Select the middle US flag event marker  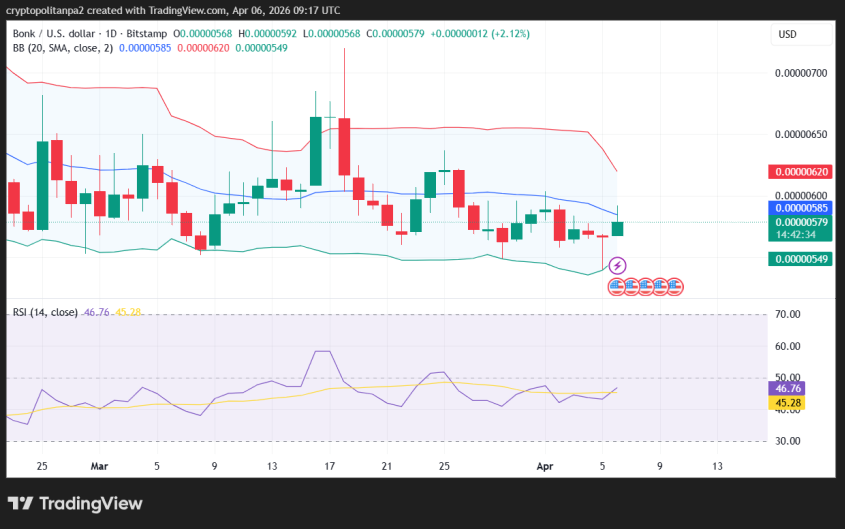(x=646, y=286)
